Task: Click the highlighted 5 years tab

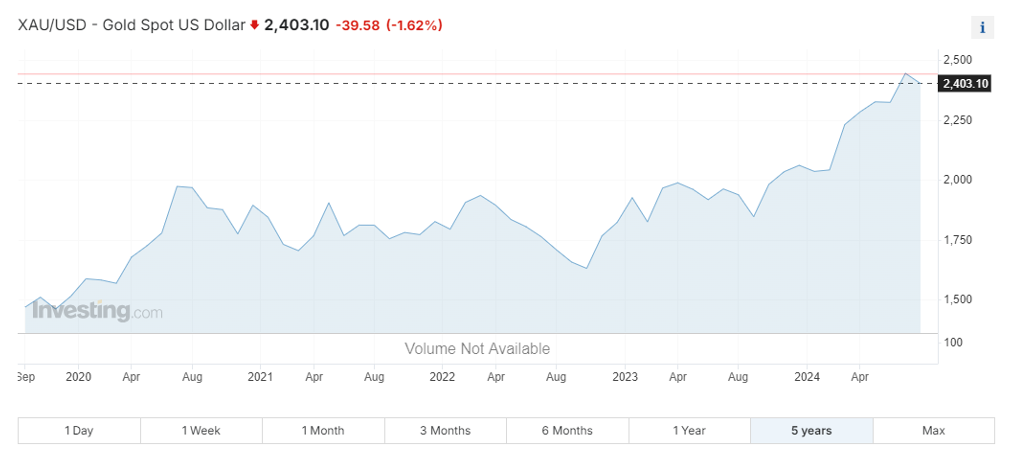Action: [811, 430]
